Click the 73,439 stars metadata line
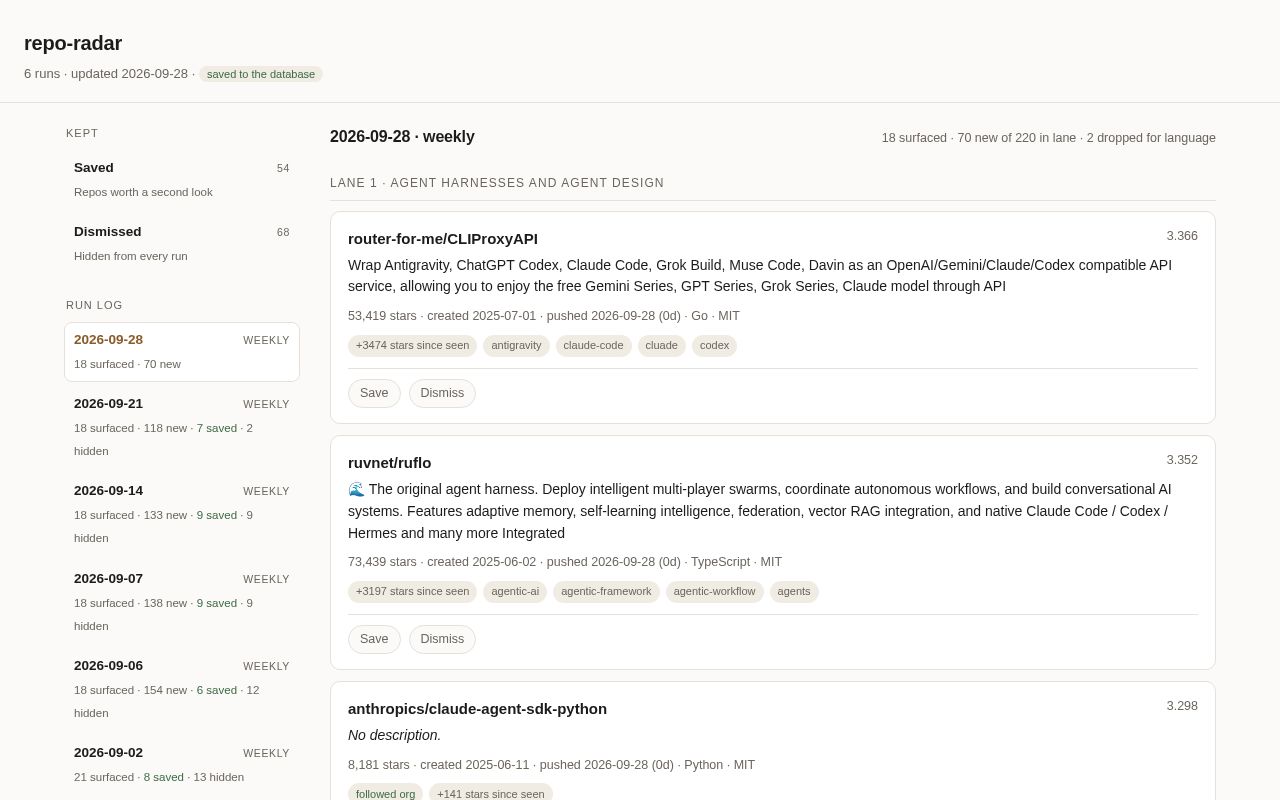Viewport: 1280px width, 800px height. pyautogui.click(x=565, y=562)
